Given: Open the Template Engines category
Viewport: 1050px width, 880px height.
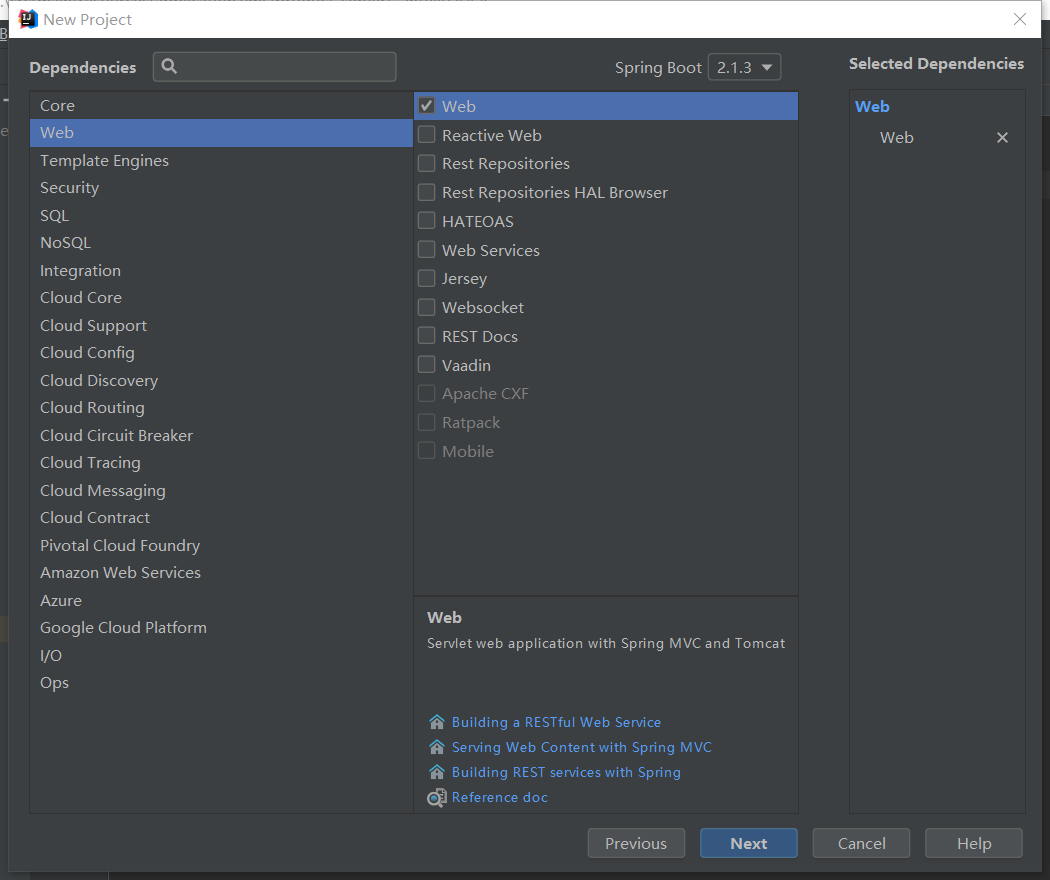Looking at the screenshot, I should click(x=221, y=161).
